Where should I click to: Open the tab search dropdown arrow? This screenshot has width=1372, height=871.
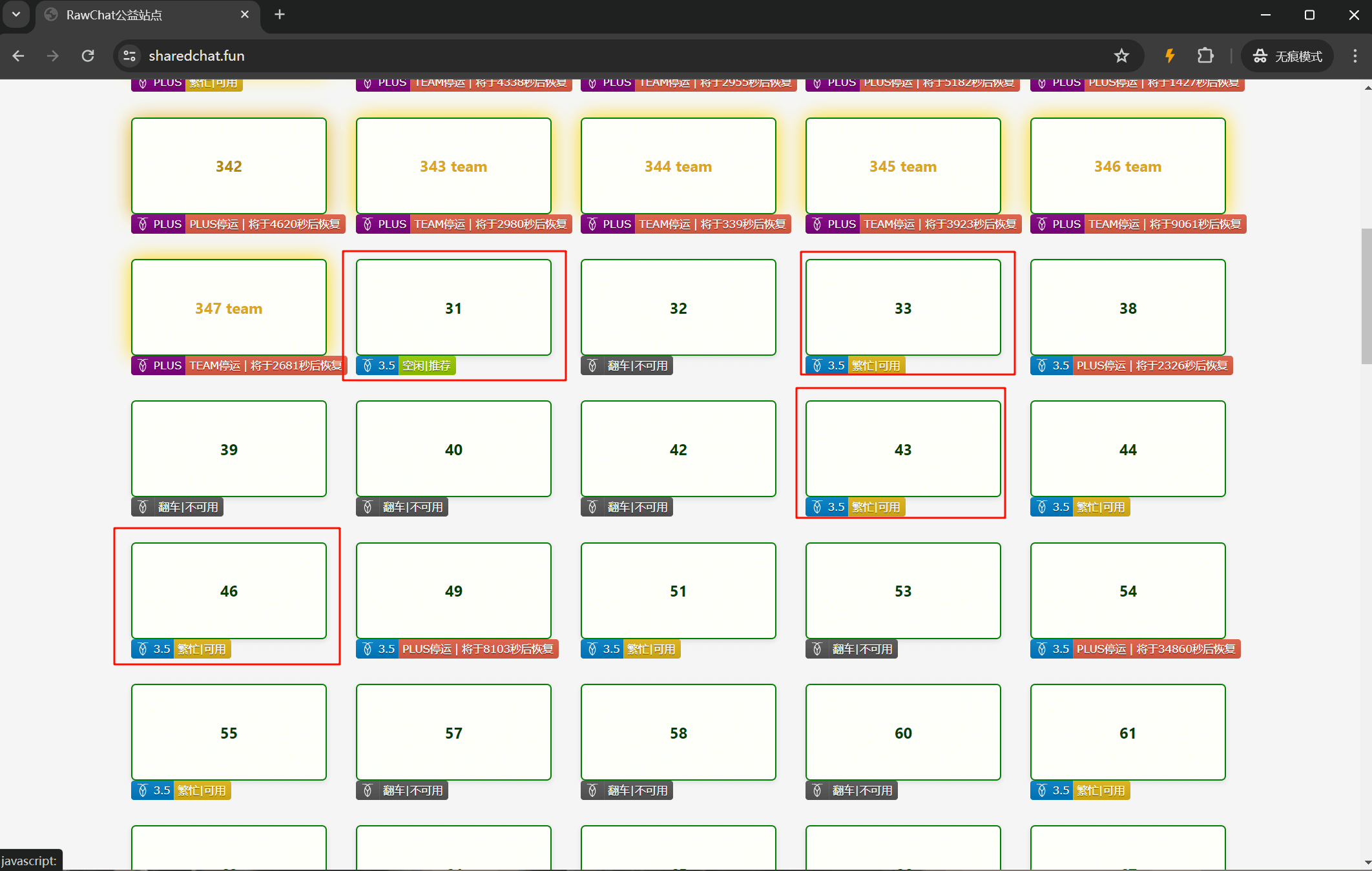tap(16, 14)
